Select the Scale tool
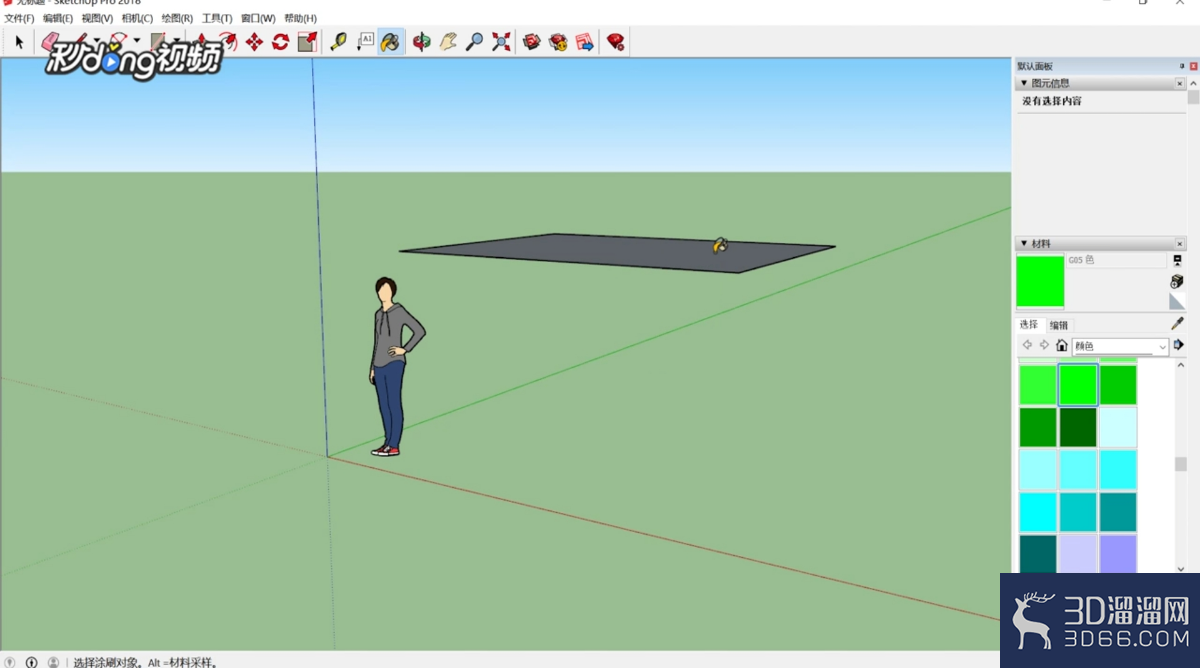1200x668 pixels. [x=307, y=41]
